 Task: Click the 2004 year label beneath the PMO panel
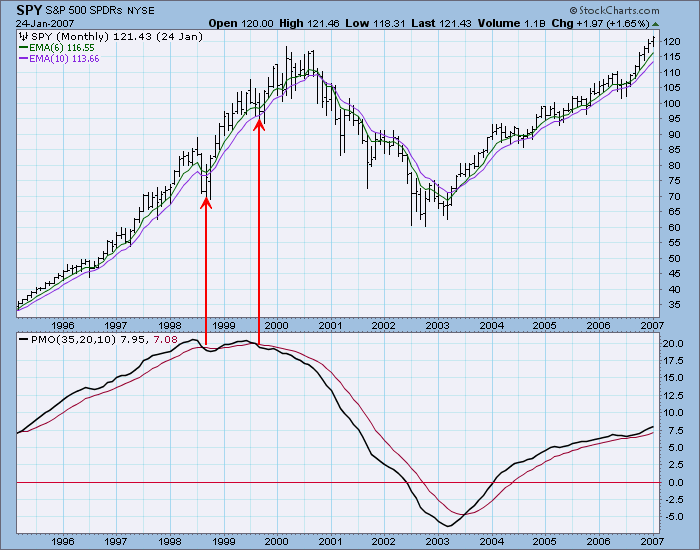tap(492, 542)
